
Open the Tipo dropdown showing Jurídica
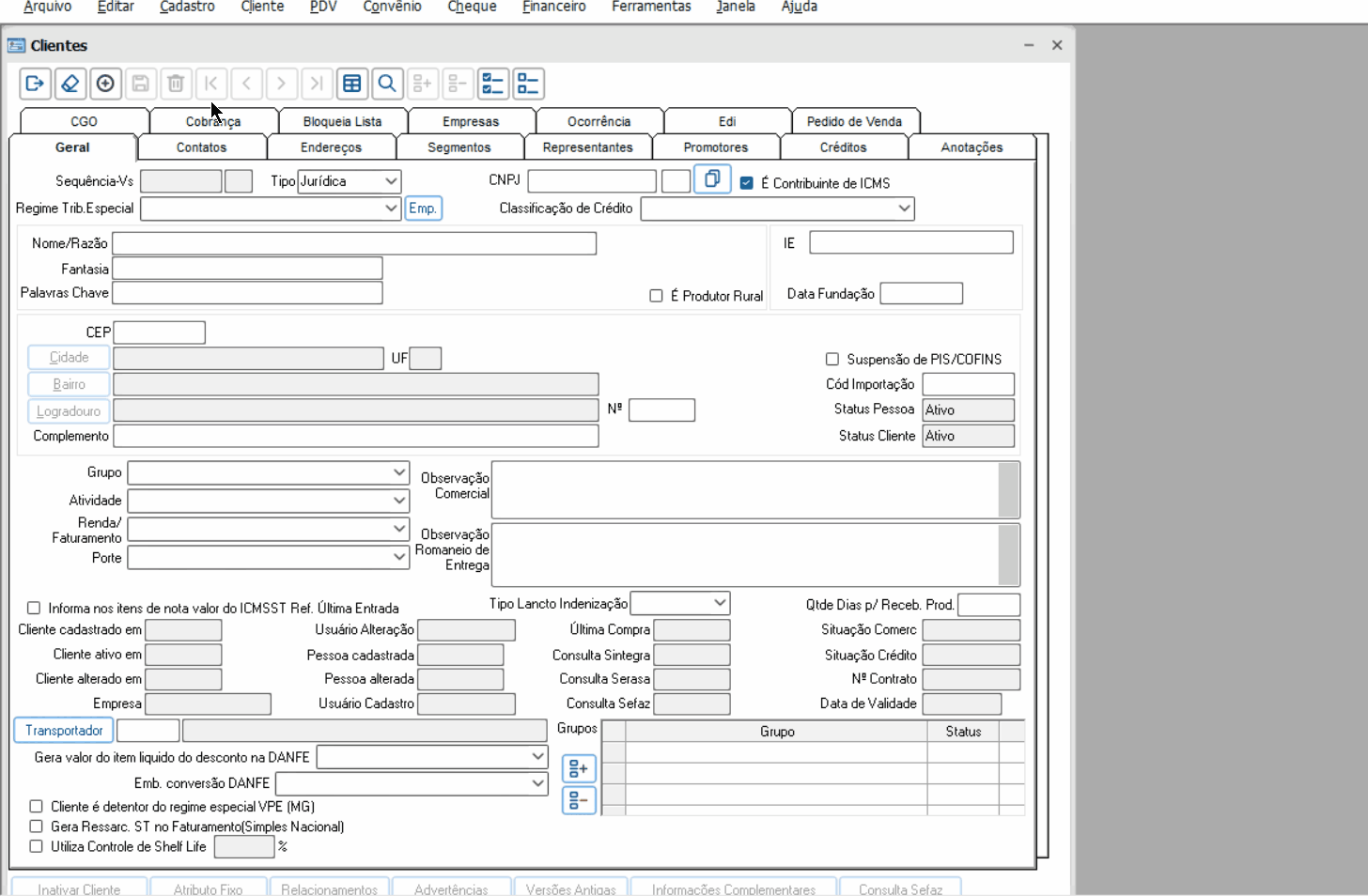350,181
